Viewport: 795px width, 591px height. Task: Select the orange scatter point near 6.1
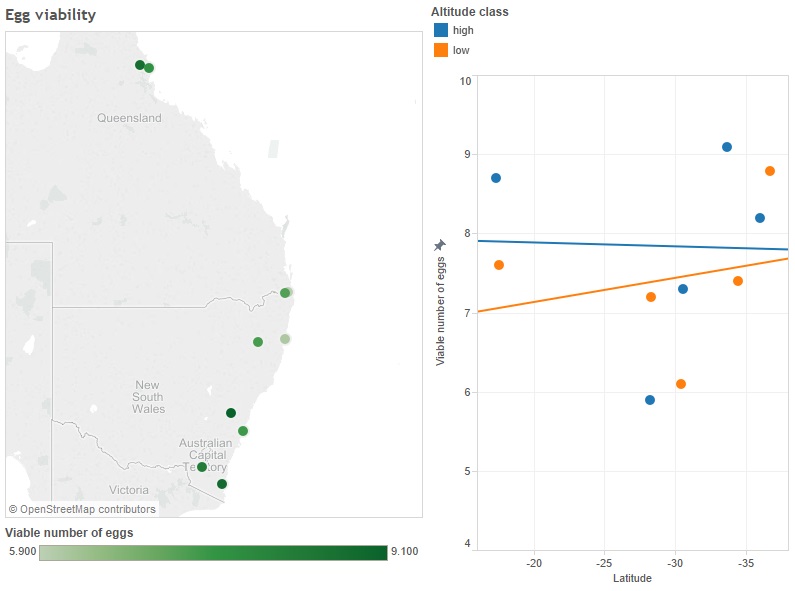point(681,384)
